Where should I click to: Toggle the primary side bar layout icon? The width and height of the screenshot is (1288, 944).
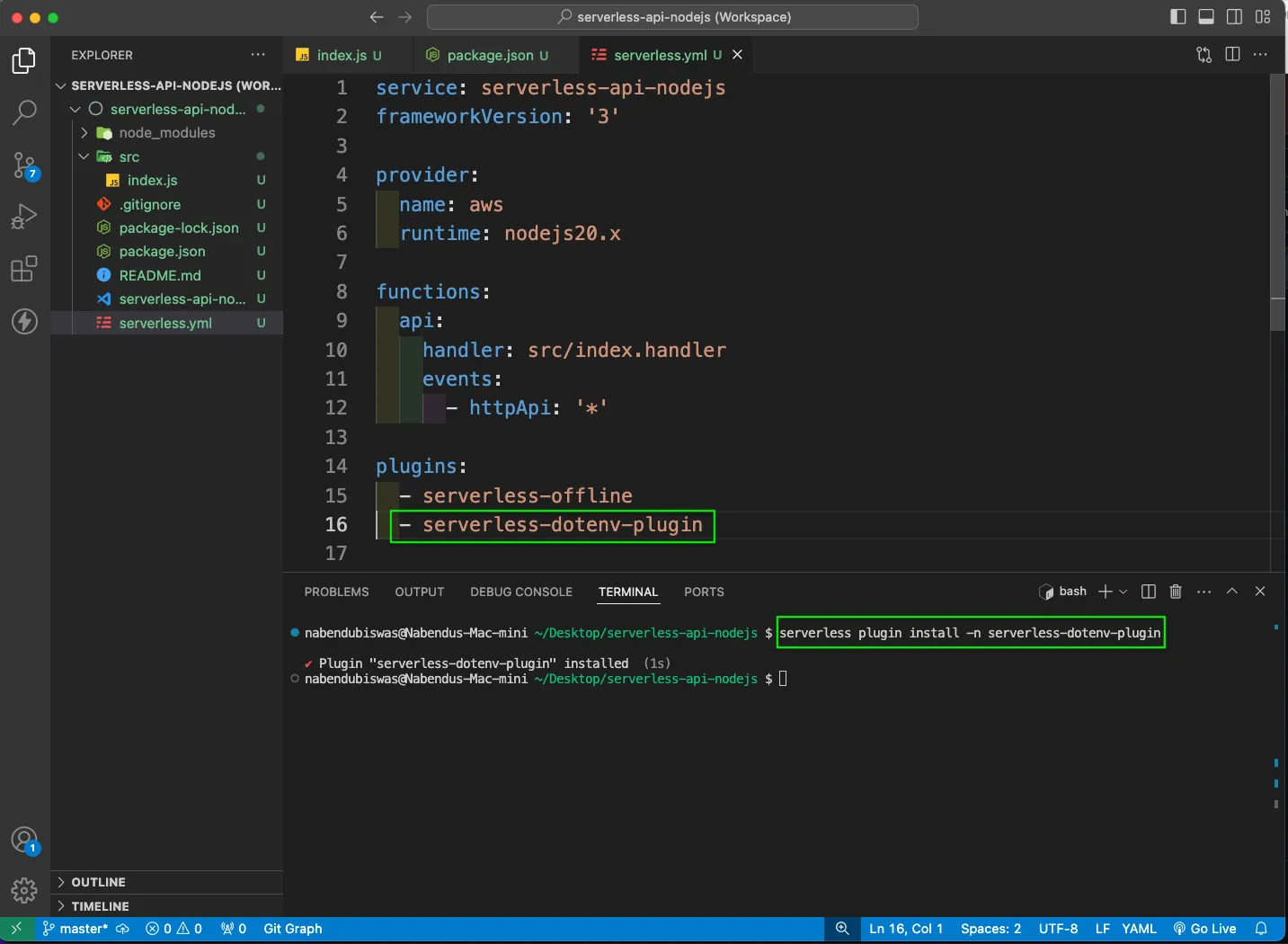pos(1177,16)
